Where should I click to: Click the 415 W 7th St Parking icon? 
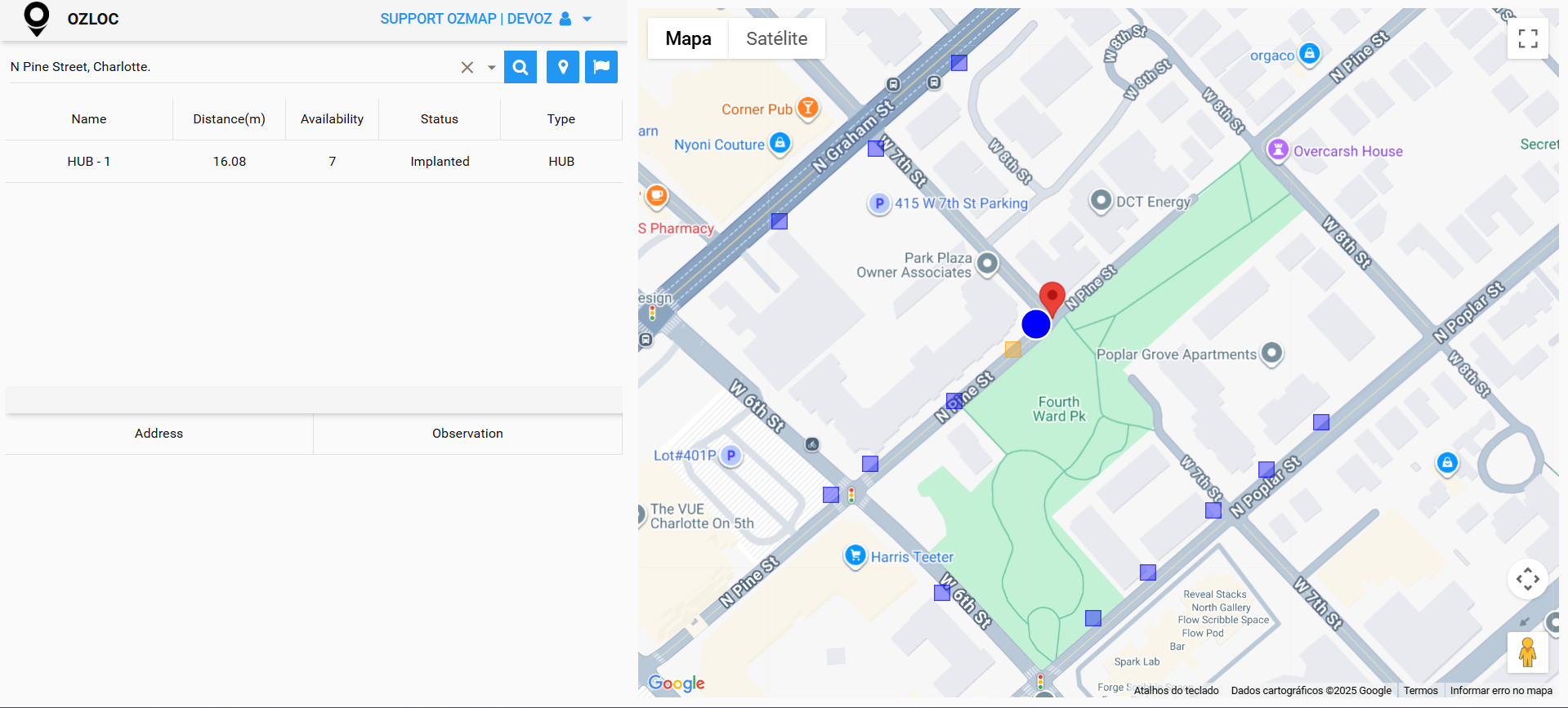pyautogui.click(x=879, y=203)
